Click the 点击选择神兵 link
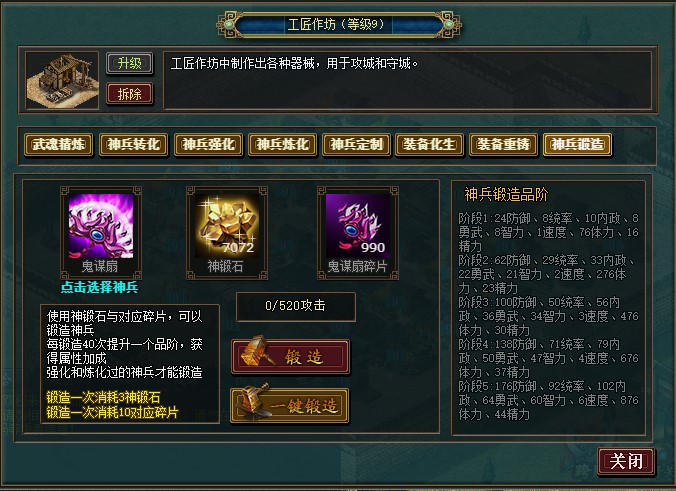The height and width of the screenshot is (491, 676). coord(100,287)
